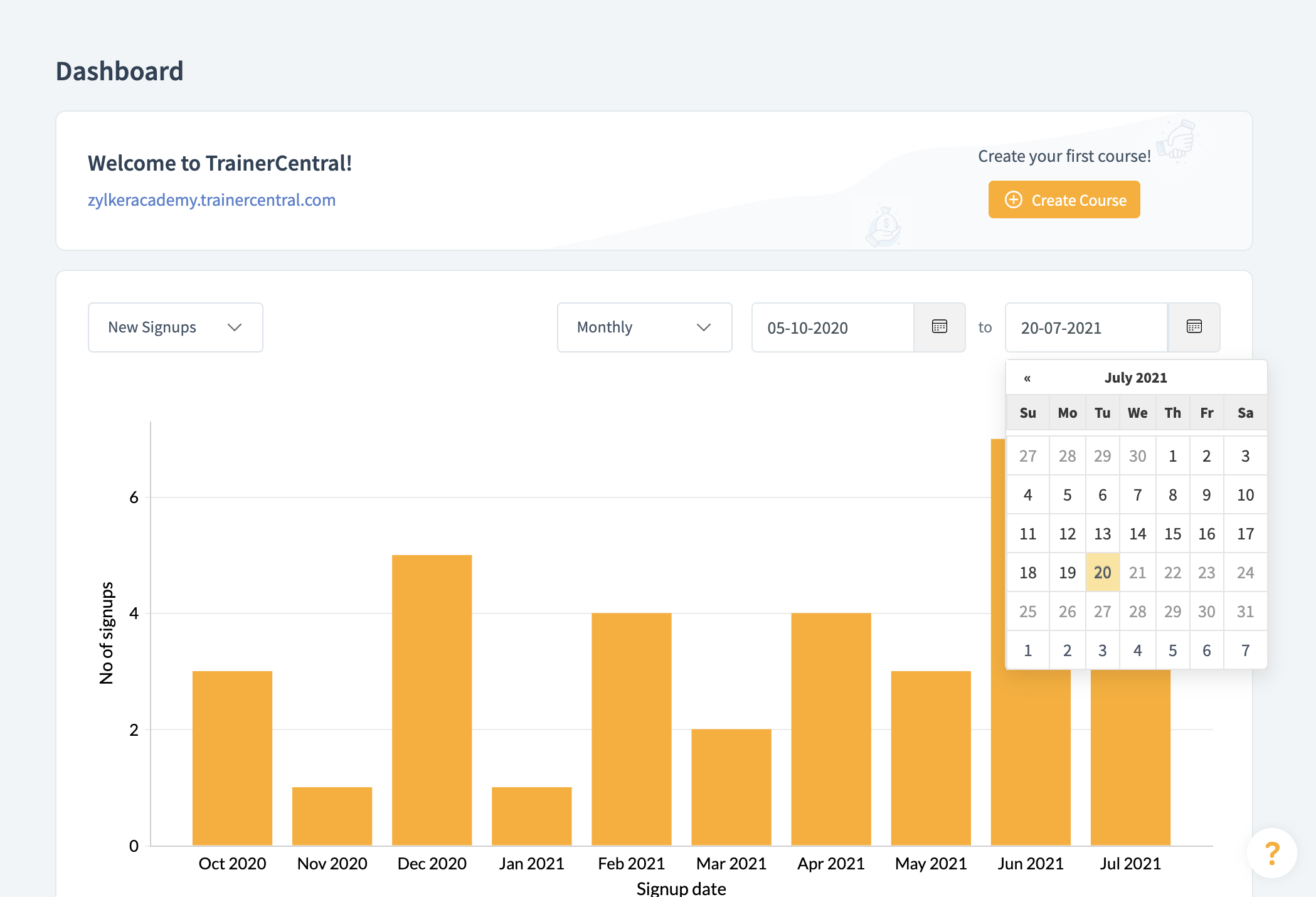Select July 10 in the calendar

click(1245, 495)
